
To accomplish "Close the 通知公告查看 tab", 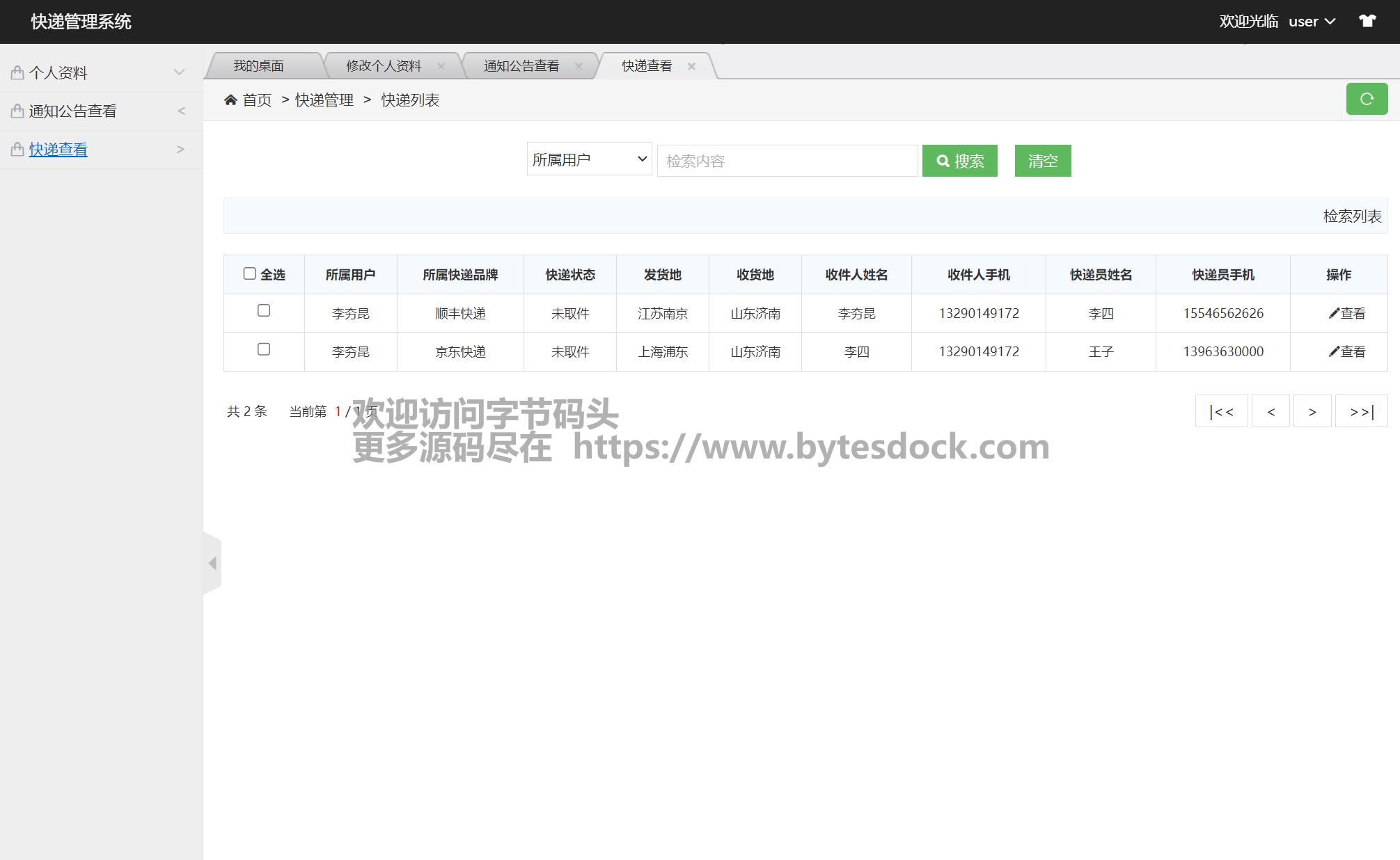I will point(579,66).
